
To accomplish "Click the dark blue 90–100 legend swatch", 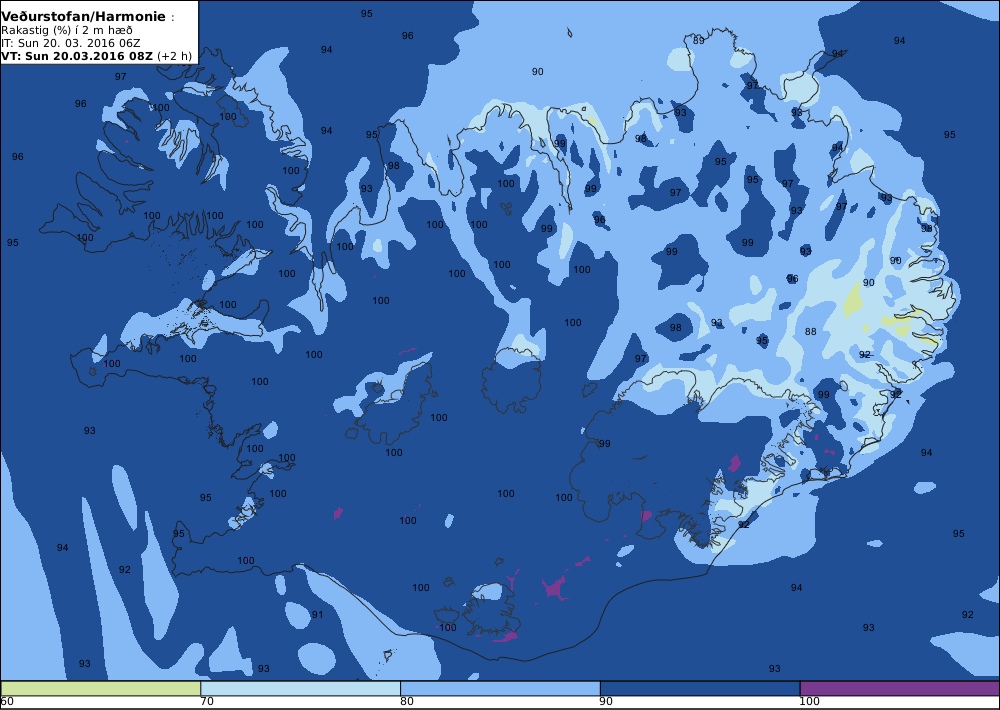I will [x=700, y=688].
